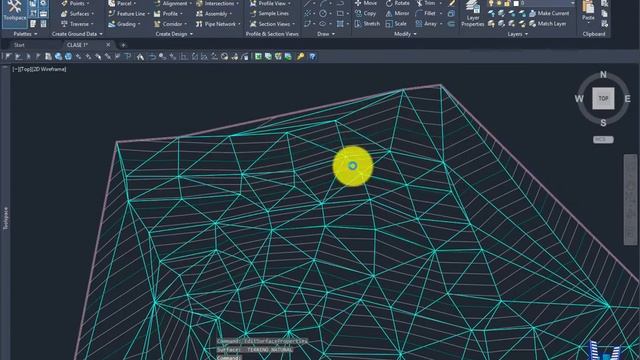Click the white layer color swatch
The height and width of the screenshot is (360, 640).
click(x=516, y=3)
